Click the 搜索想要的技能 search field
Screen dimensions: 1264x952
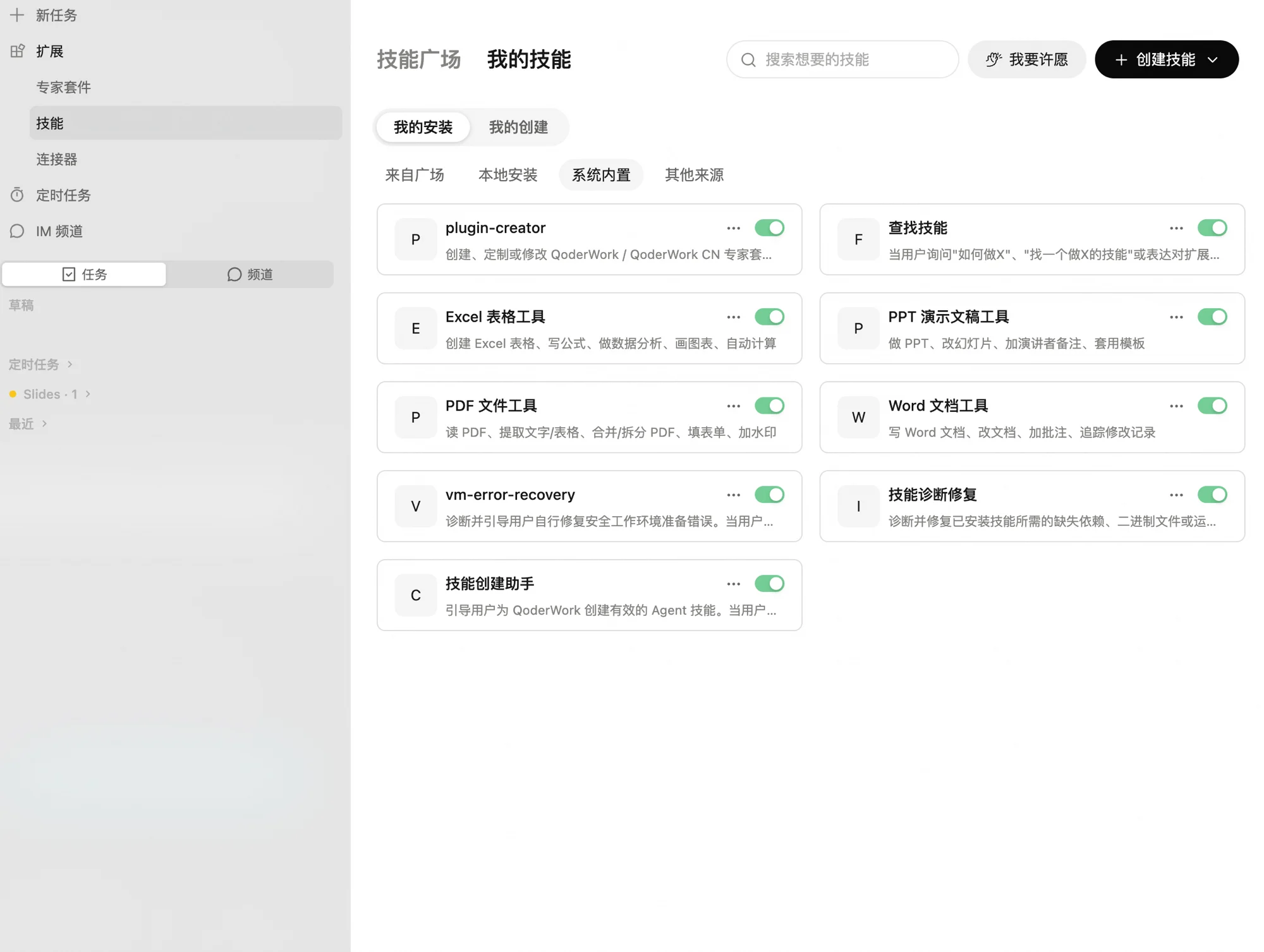click(842, 59)
